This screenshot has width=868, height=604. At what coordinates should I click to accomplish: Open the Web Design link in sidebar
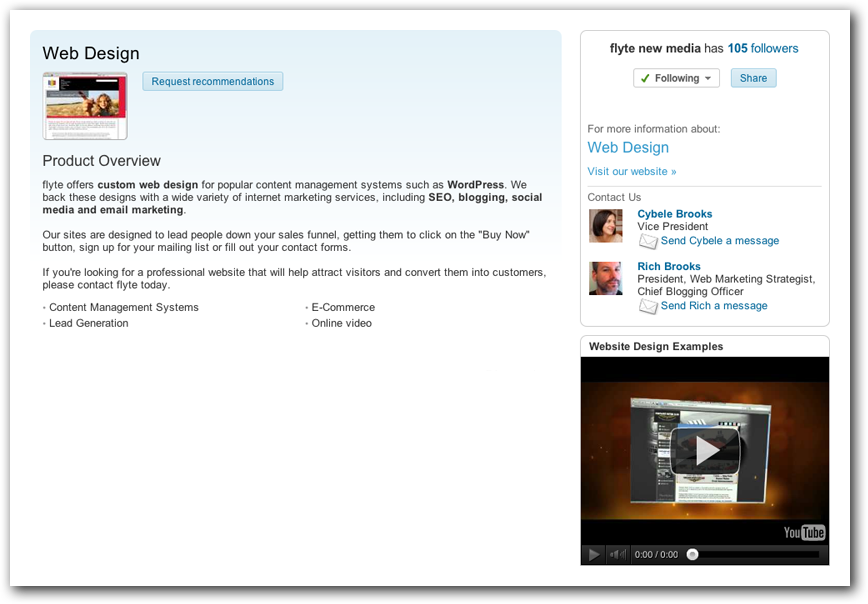click(x=628, y=148)
